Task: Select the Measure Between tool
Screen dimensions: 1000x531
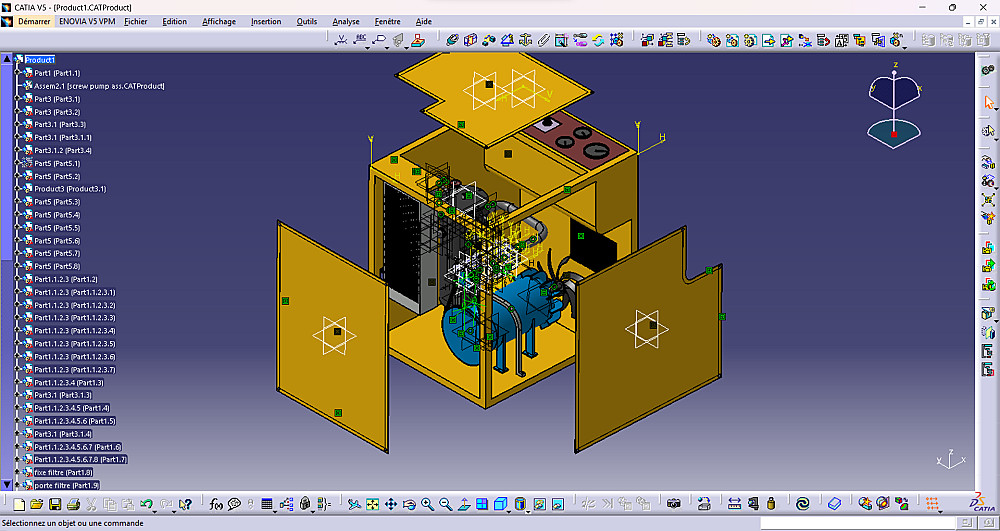Action: [735, 504]
